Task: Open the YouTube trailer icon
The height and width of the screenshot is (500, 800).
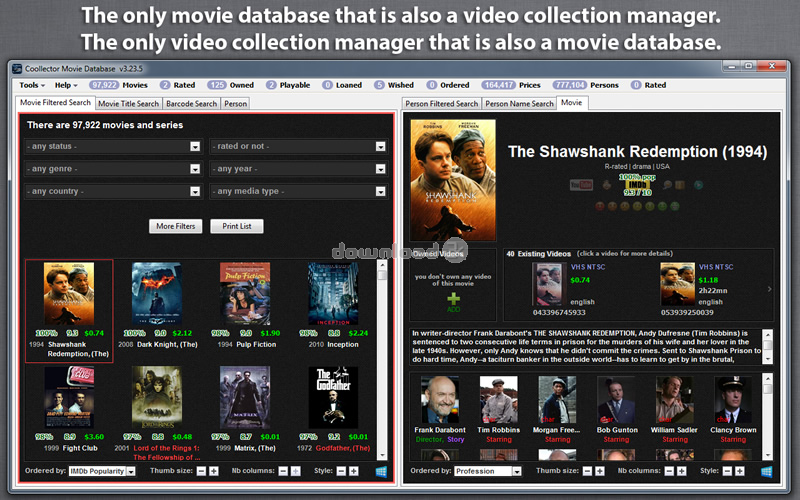Action: point(581,185)
